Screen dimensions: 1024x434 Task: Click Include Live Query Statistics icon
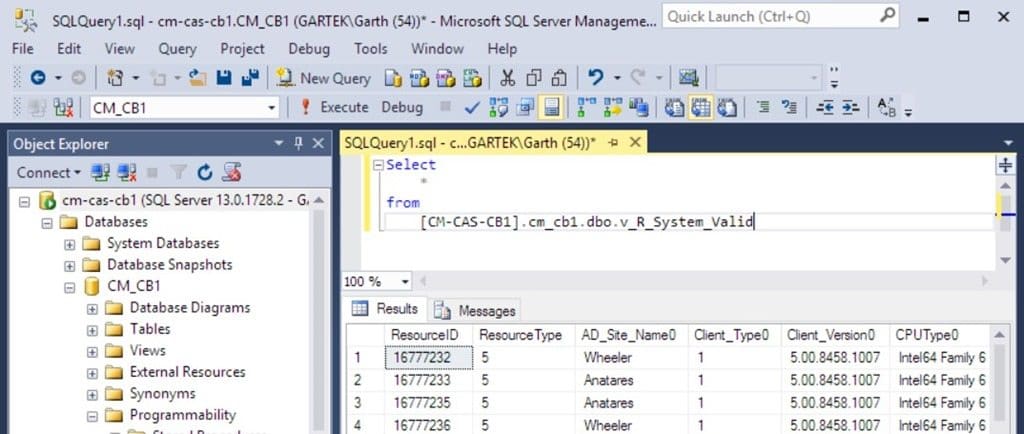pos(613,108)
